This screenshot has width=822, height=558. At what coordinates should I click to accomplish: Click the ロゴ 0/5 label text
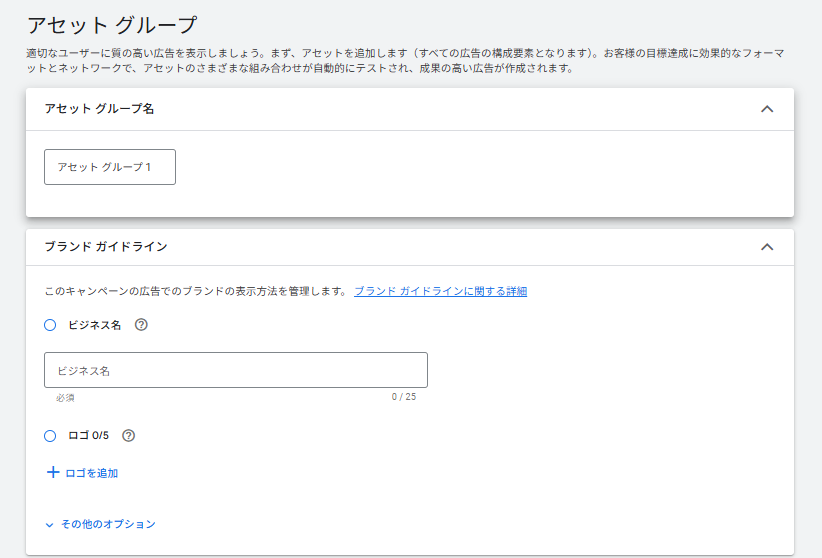(88, 436)
